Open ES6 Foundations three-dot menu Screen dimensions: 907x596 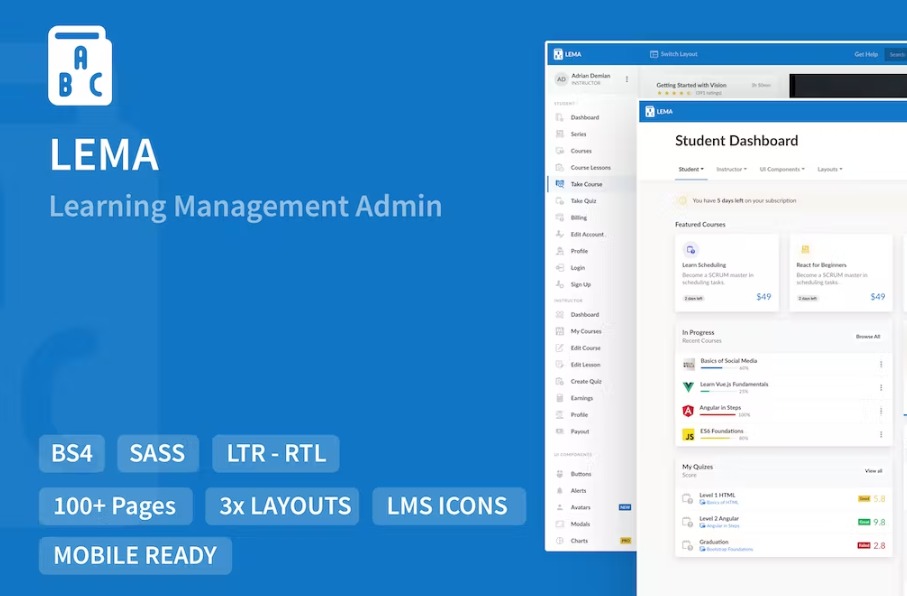coord(881,435)
